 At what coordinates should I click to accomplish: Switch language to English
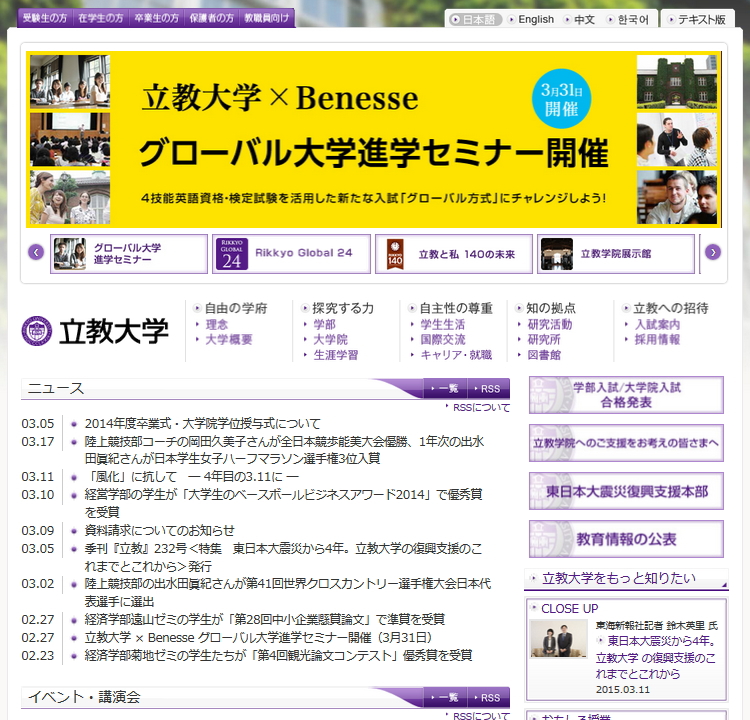point(535,19)
